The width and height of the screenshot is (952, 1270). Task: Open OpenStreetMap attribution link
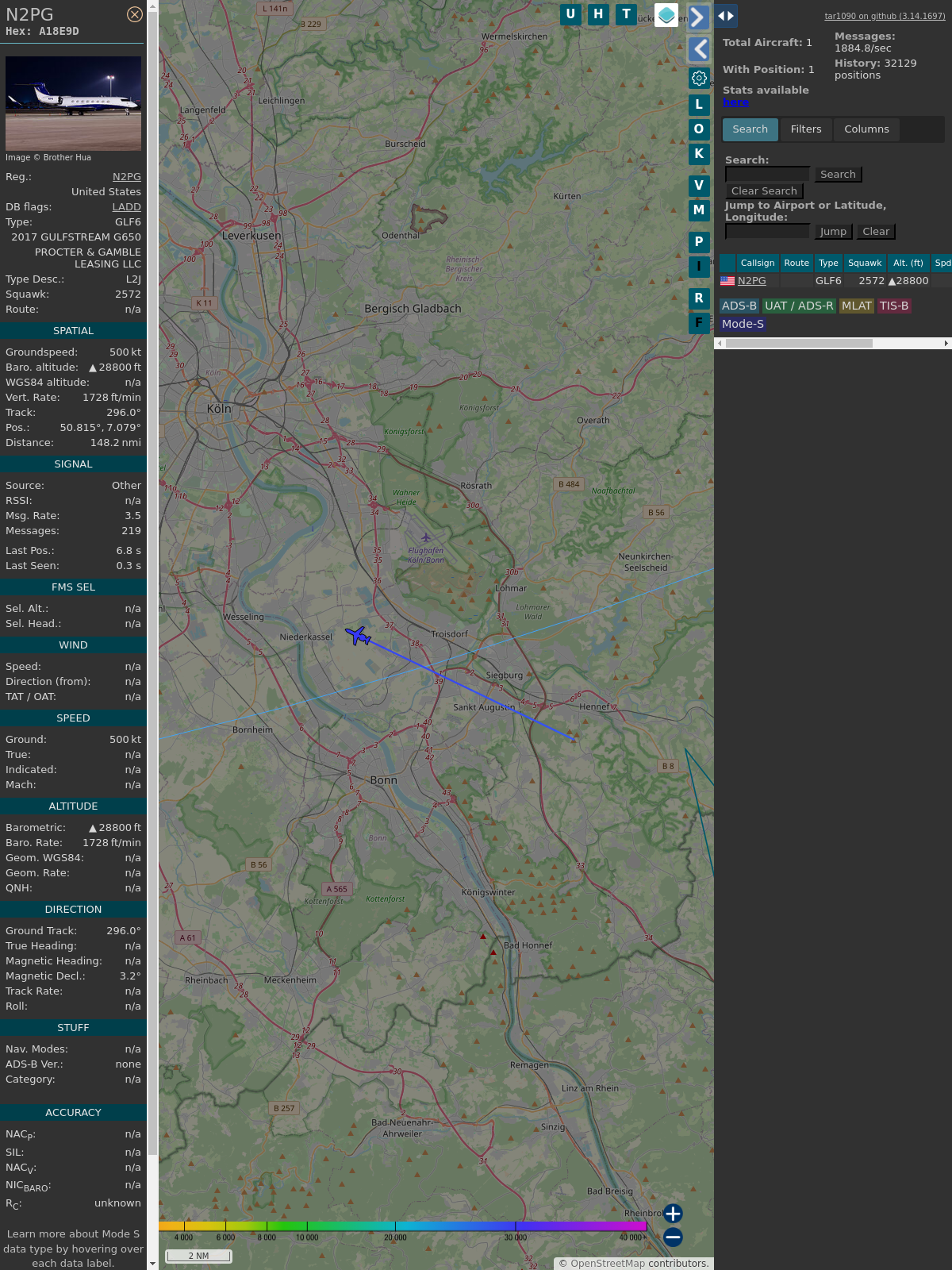pyautogui.click(x=608, y=1264)
